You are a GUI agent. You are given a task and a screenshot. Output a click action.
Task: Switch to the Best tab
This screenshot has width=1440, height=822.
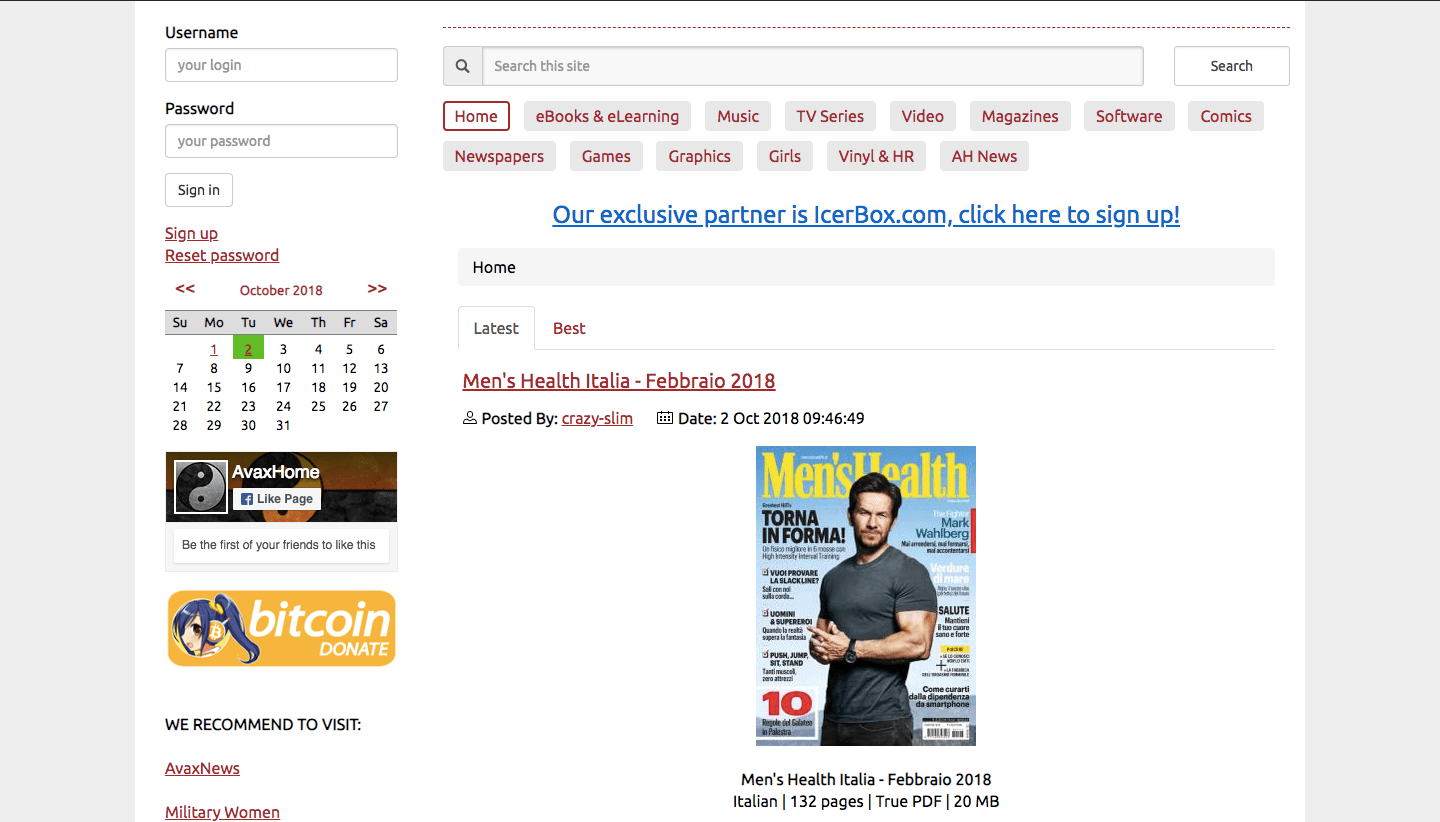point(569,328)
